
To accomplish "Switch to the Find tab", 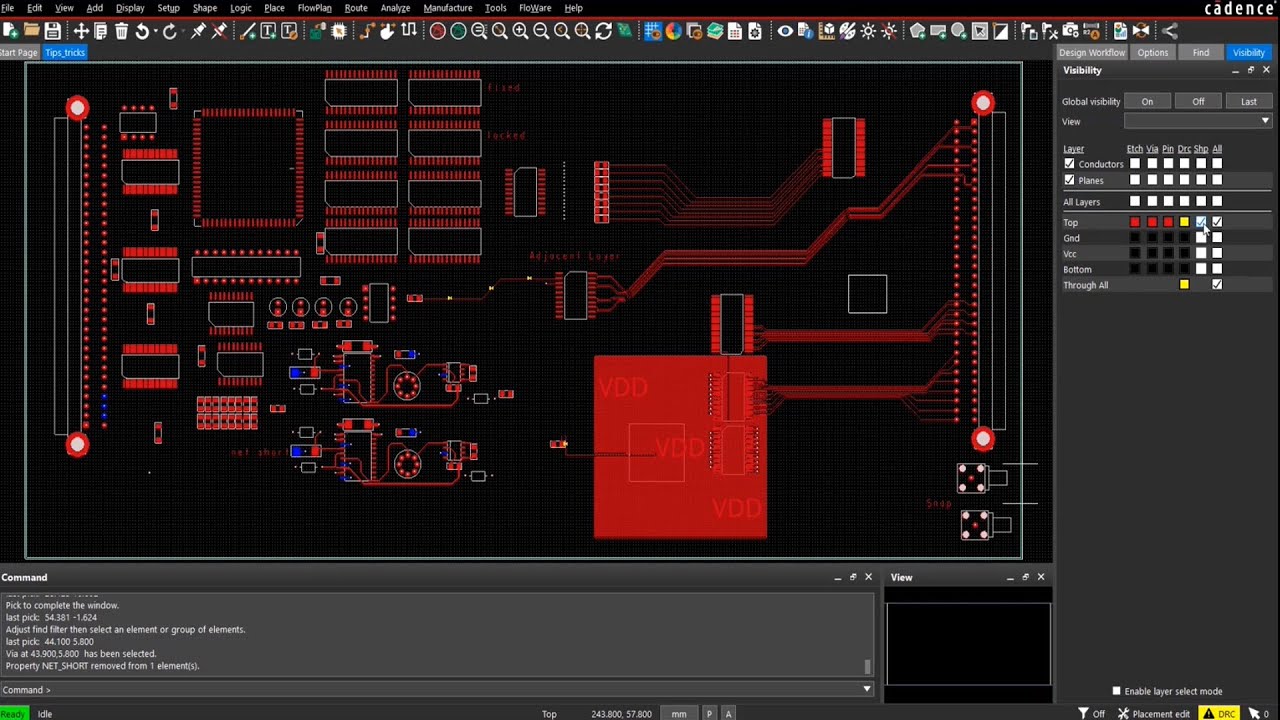I will pyautogui.click(x=1201, y=52).
